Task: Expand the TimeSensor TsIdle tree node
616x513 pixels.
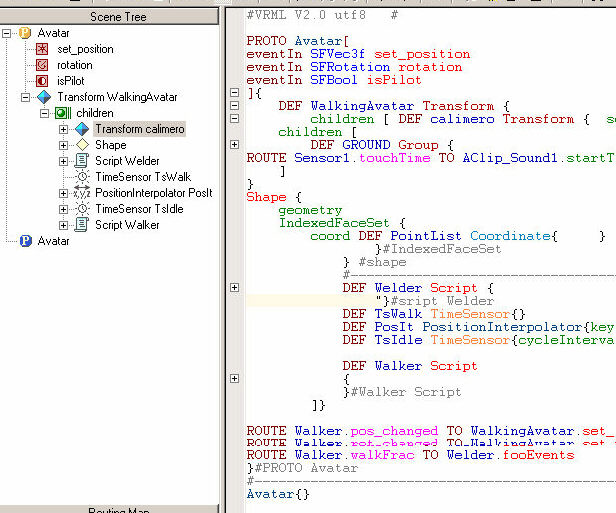Action: click(63, 209)
